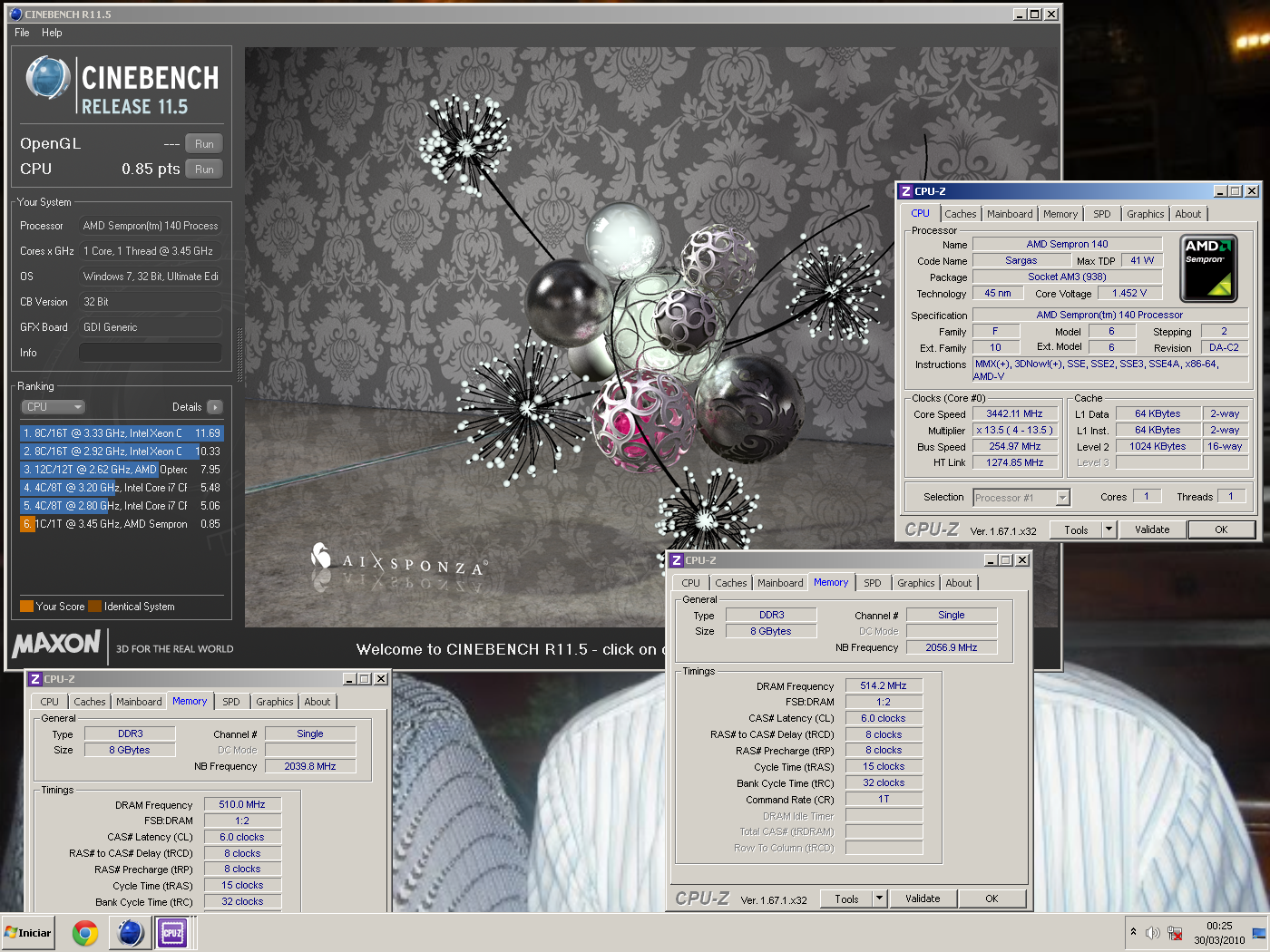1270x952 pixels.
Task: Click the Cores count field in CPU-Z
Action: [1147, 497]
